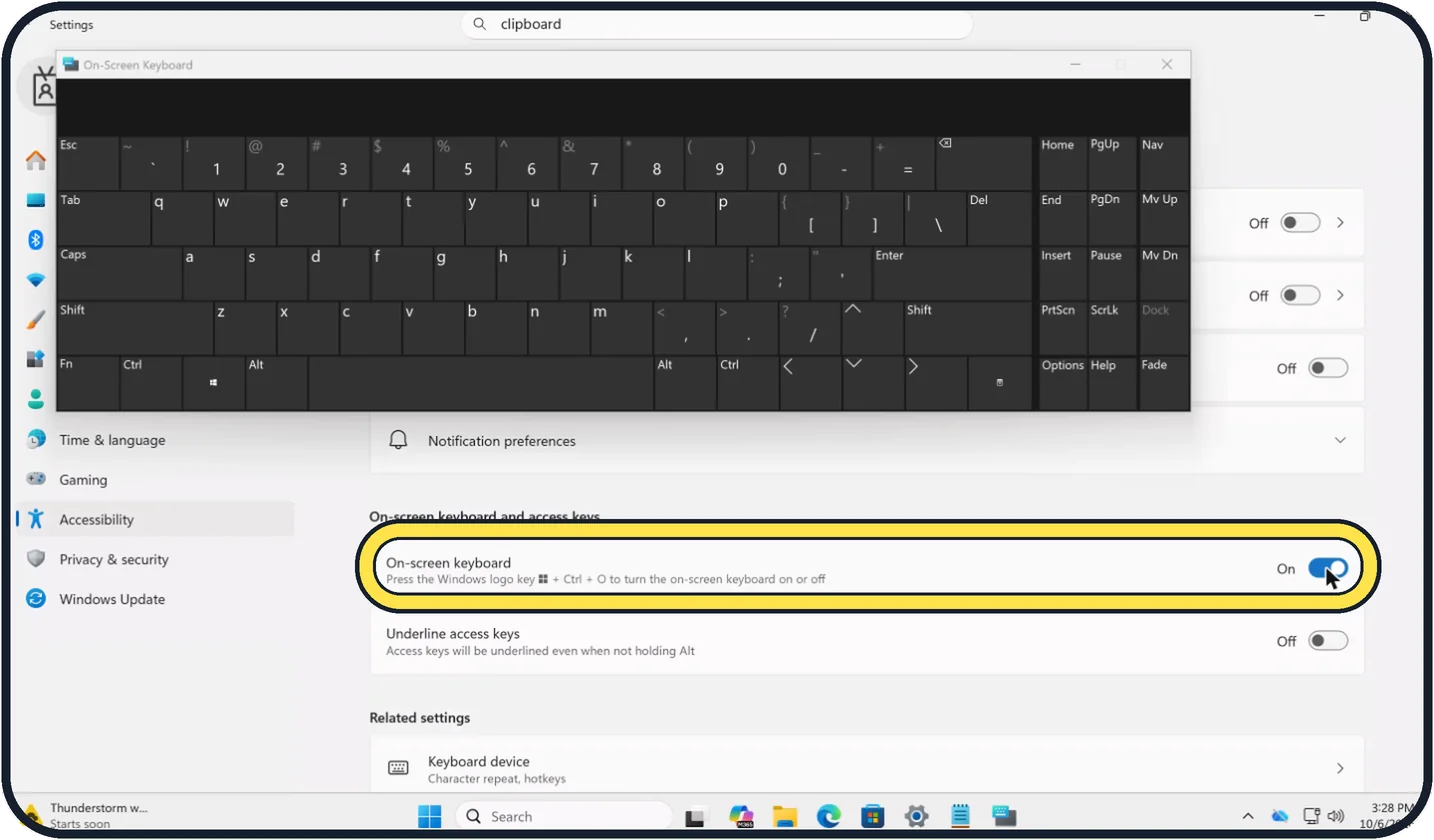Image resolution: width=1434 pixels, height=840 pixels.
Task: Tap the backspace key on the on-screen keyboard
Action: tap(983, 163)
